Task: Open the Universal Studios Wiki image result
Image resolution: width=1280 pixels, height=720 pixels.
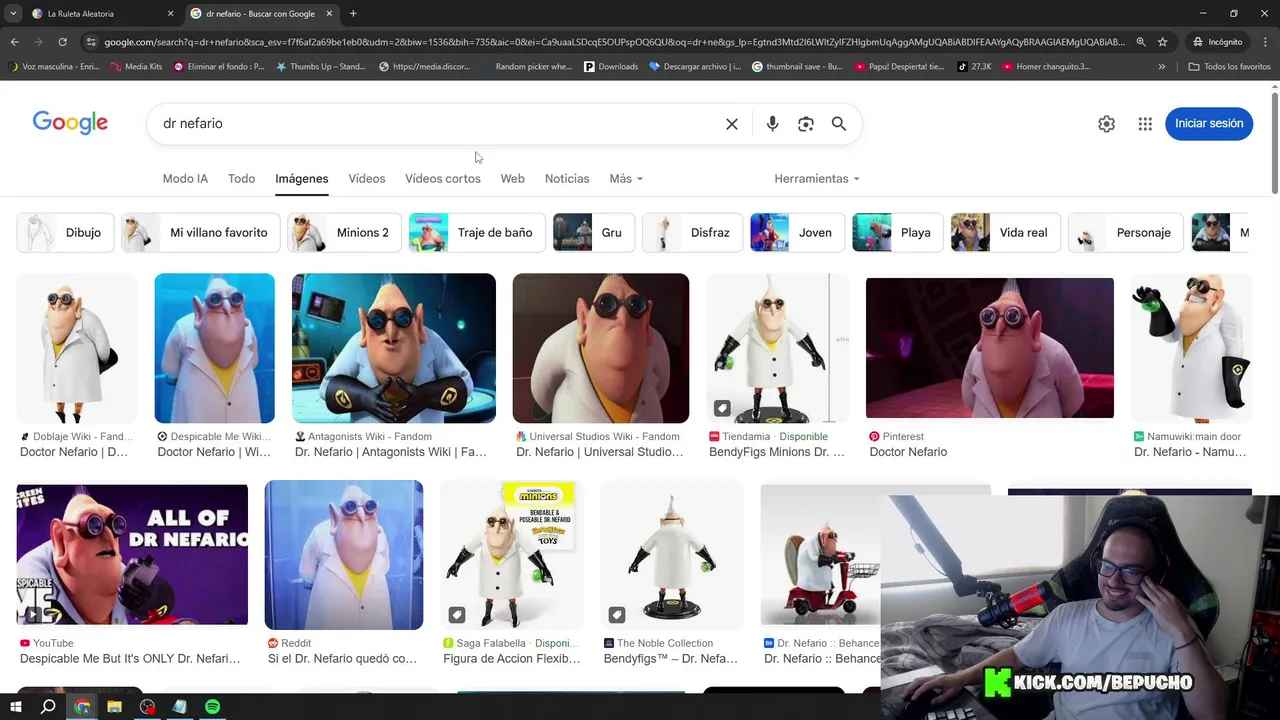Action: [601, 348]
